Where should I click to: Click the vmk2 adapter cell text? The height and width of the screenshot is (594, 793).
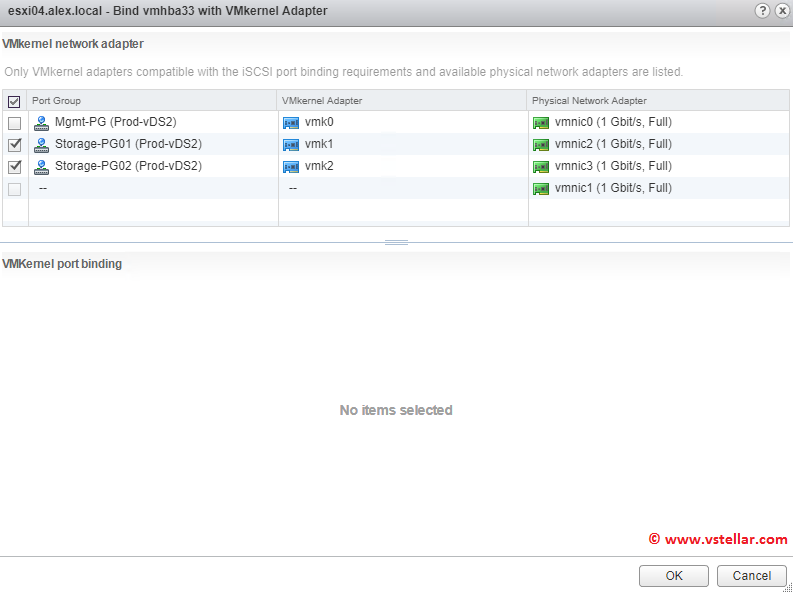coord(319,166)
